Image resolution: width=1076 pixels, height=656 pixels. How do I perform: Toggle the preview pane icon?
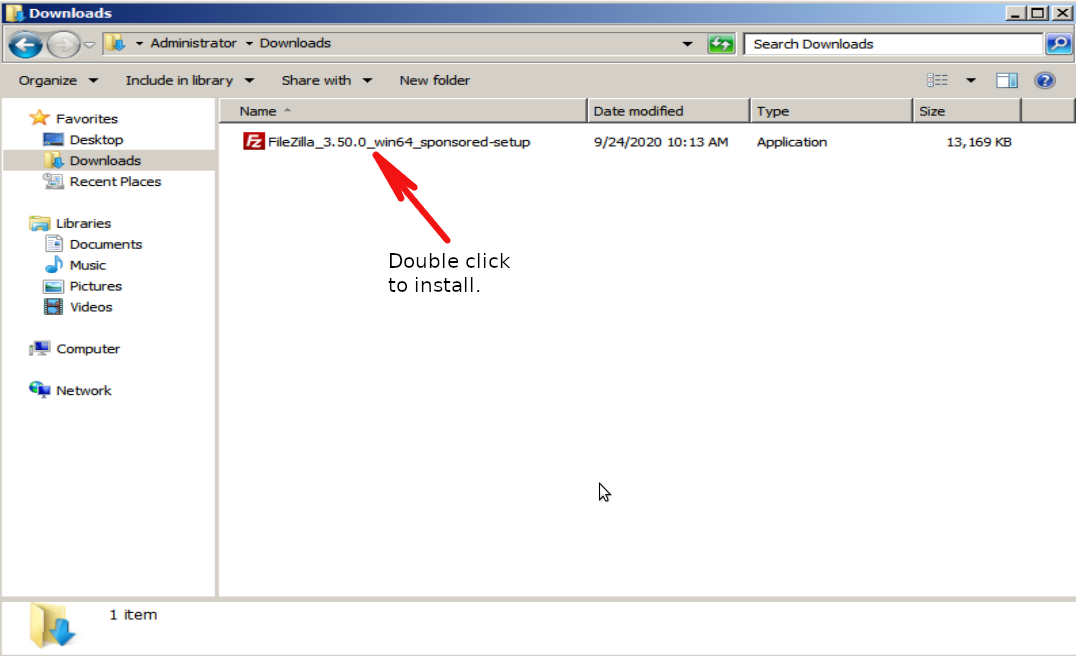tap(1007, 80)
